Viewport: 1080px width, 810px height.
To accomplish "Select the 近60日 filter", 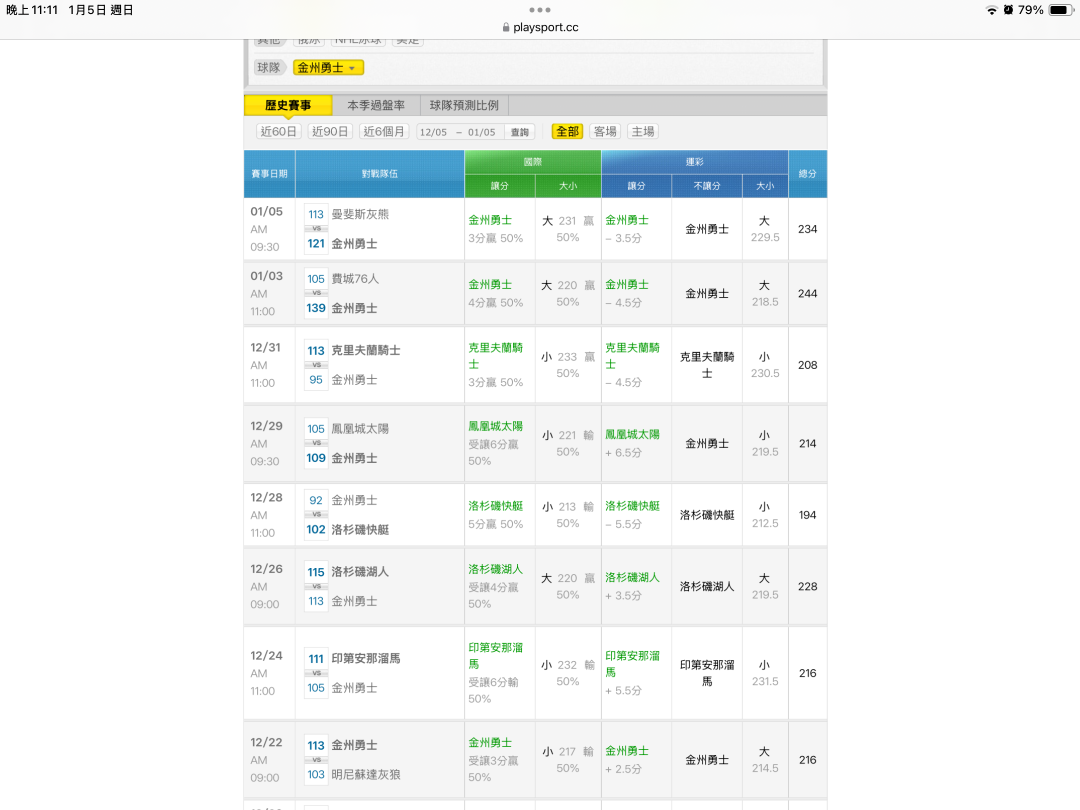I will point(278,132).
